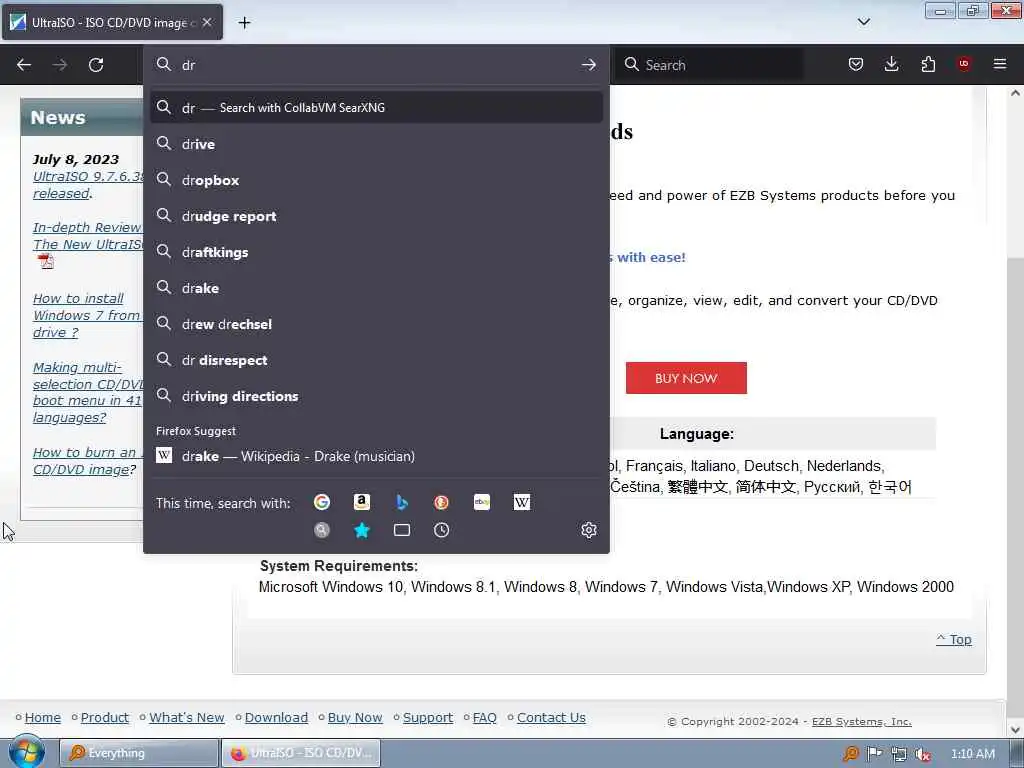Image resolution: width=1024 pixels, height=768 pixels.
Task: Choose 'dr — Search with CollabVM SearXNG'
Action: [376, 108]
